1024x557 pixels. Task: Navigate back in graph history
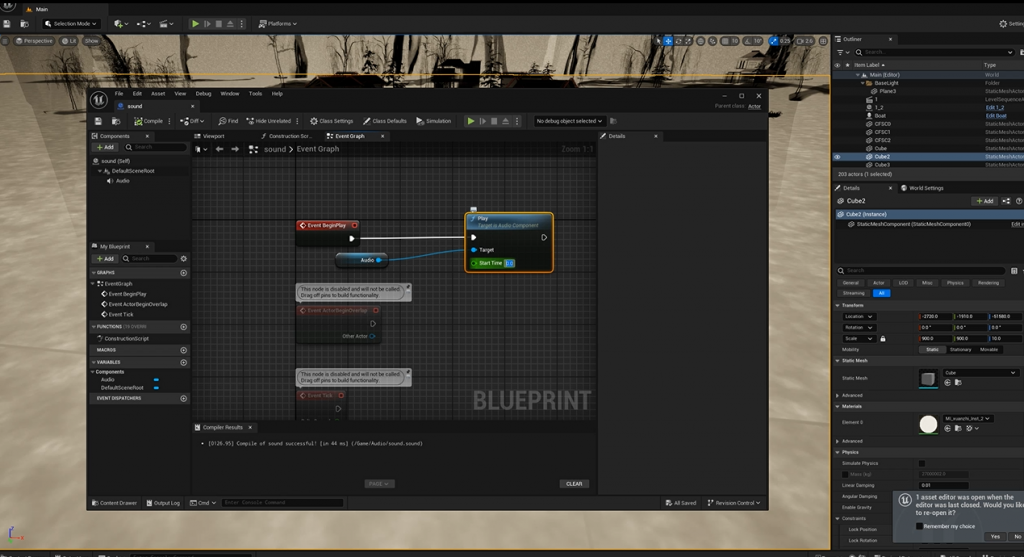pyautogui.click(x=219, y=149)
